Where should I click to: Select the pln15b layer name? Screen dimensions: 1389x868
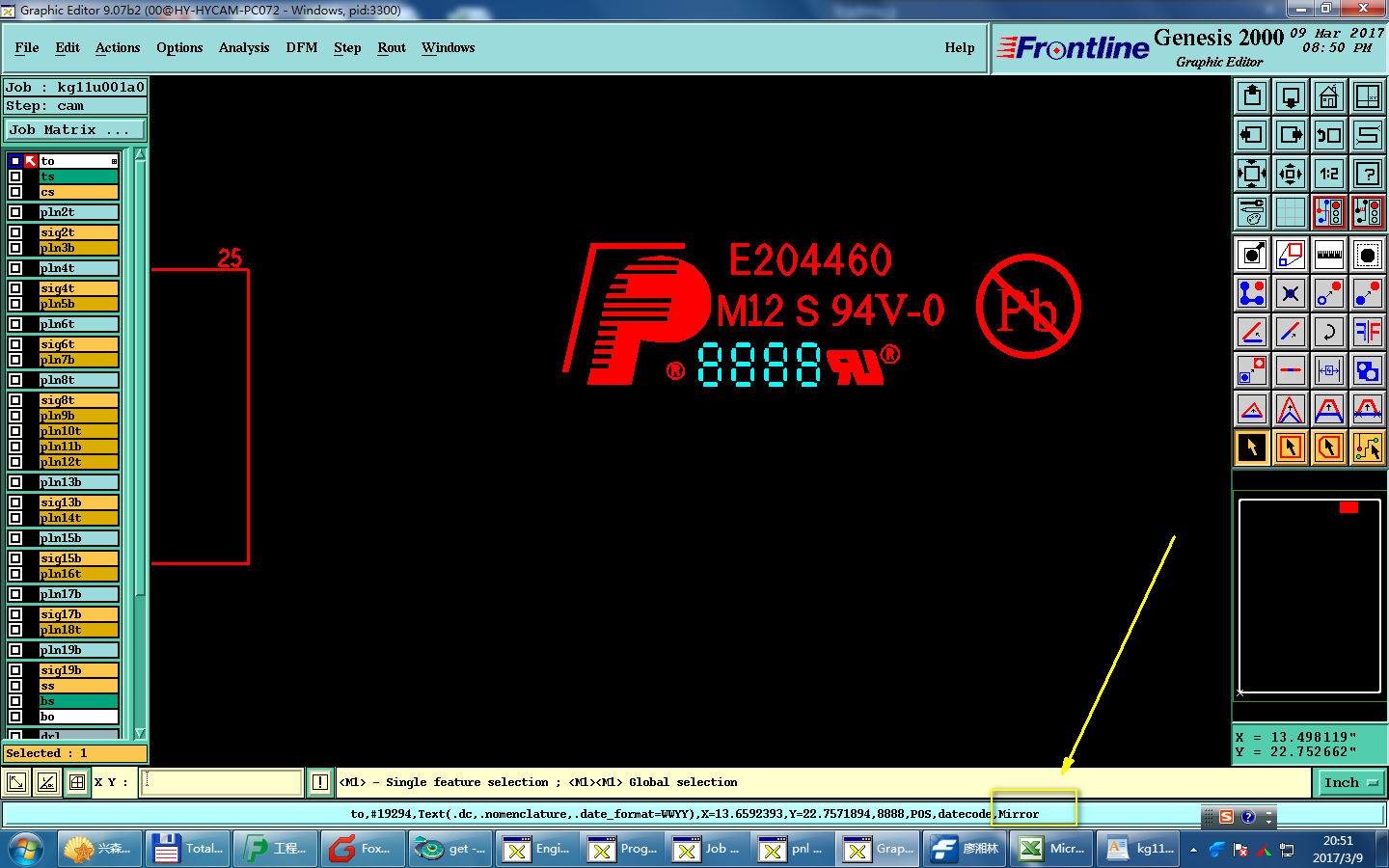tap(78, 538)
